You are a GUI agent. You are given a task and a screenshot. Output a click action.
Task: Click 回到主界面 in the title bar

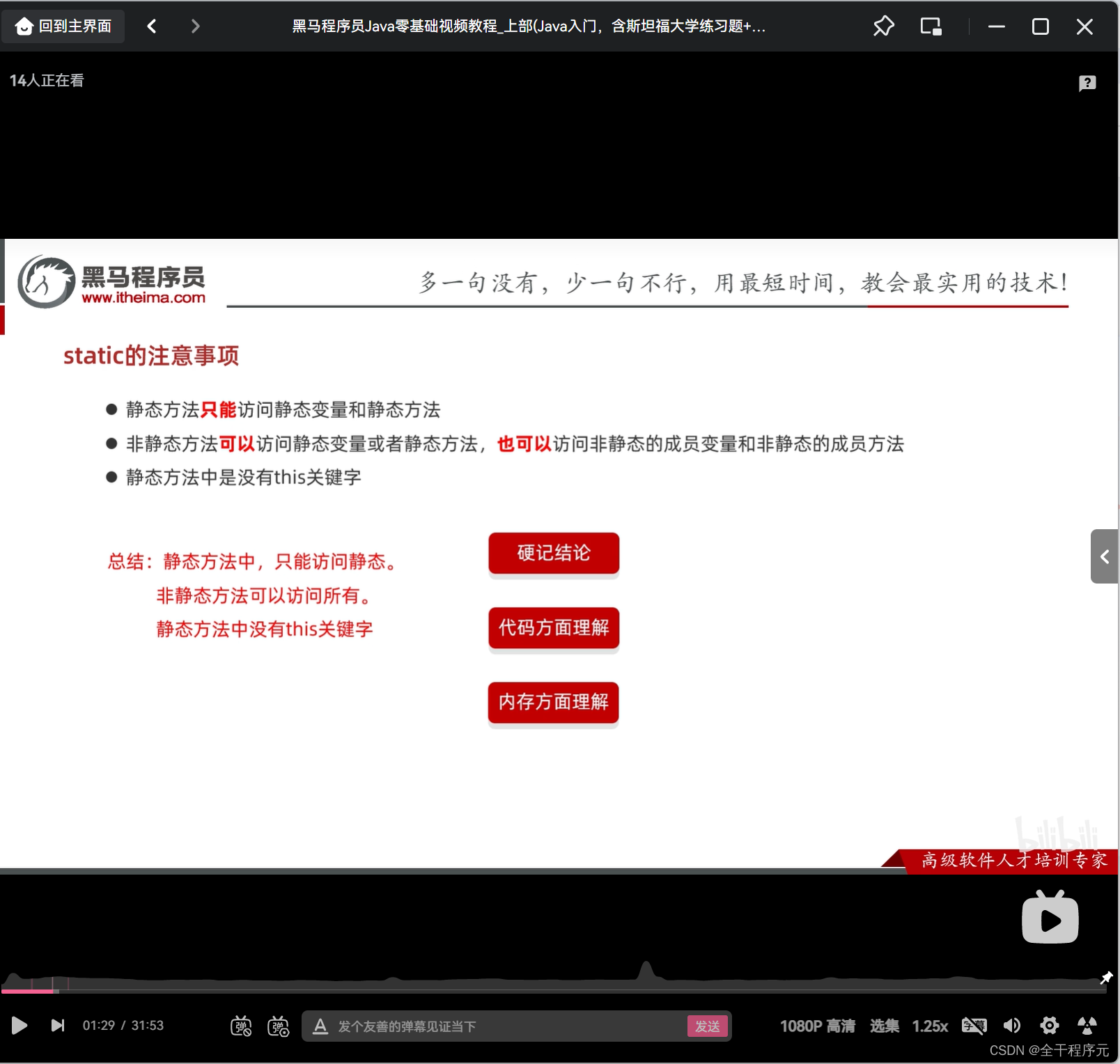[x=63, y=26]
